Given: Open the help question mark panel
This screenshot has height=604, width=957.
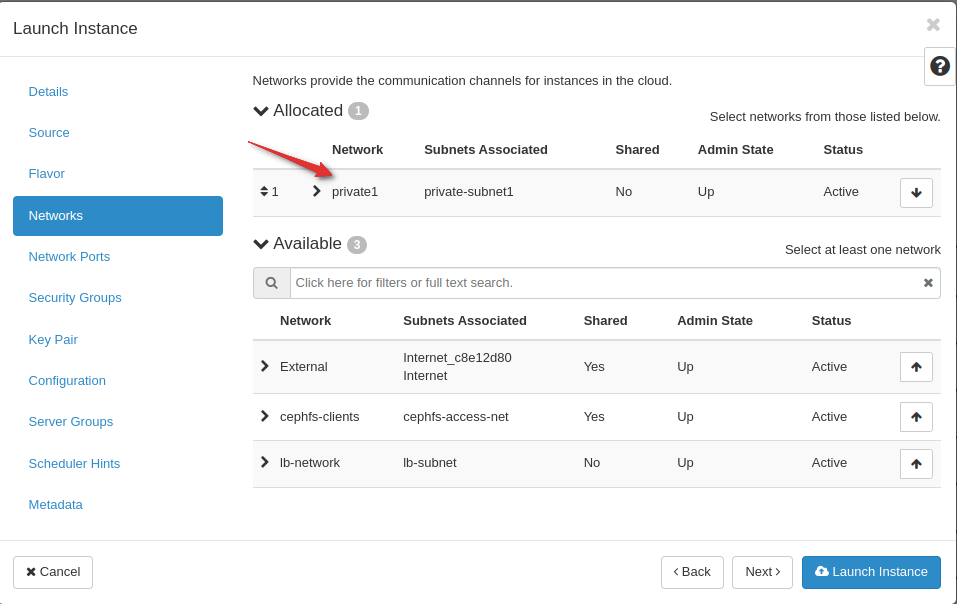Looking at the screenshot, I should pos(938,66).
